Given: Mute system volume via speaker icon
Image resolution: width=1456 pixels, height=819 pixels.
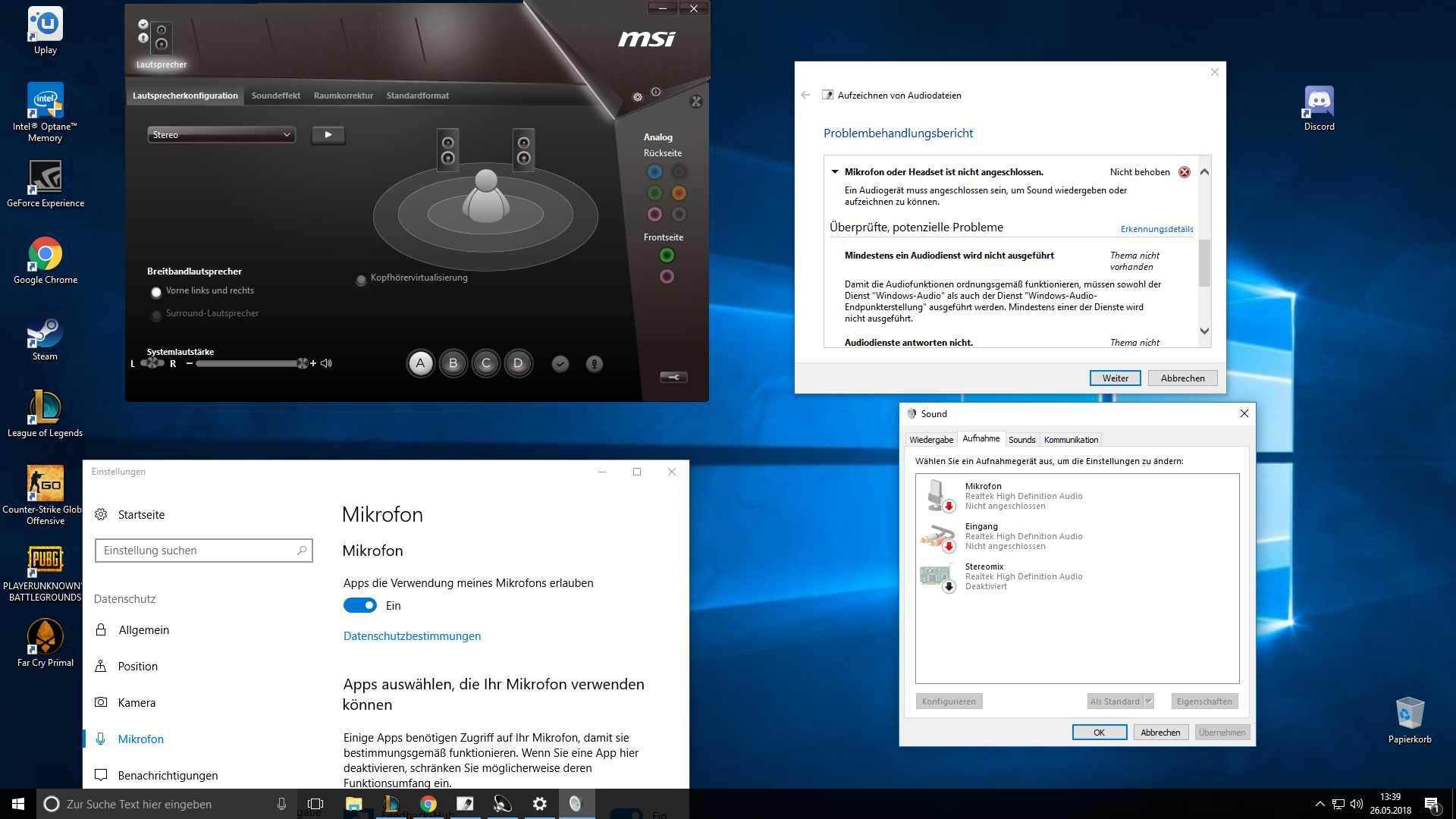Looking at the screenshot, I should coord(327,363).
